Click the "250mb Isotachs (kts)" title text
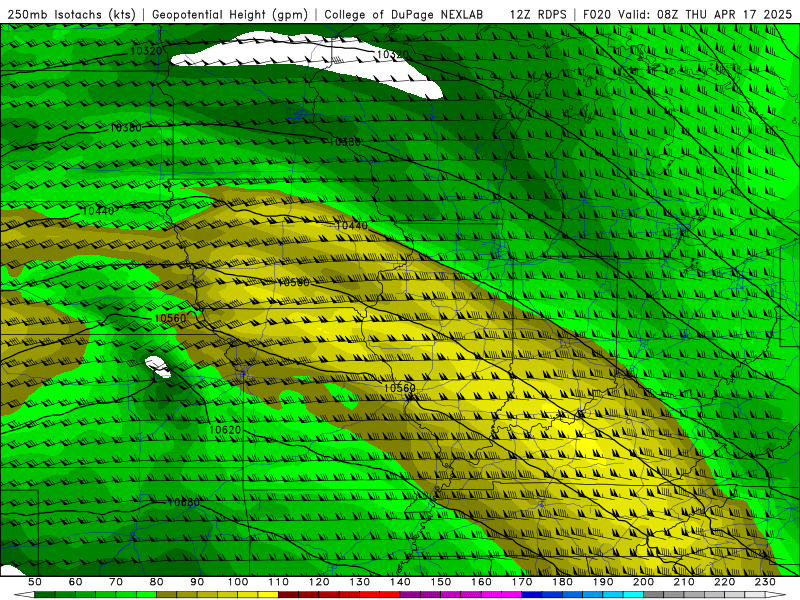 tap(71, 14)
